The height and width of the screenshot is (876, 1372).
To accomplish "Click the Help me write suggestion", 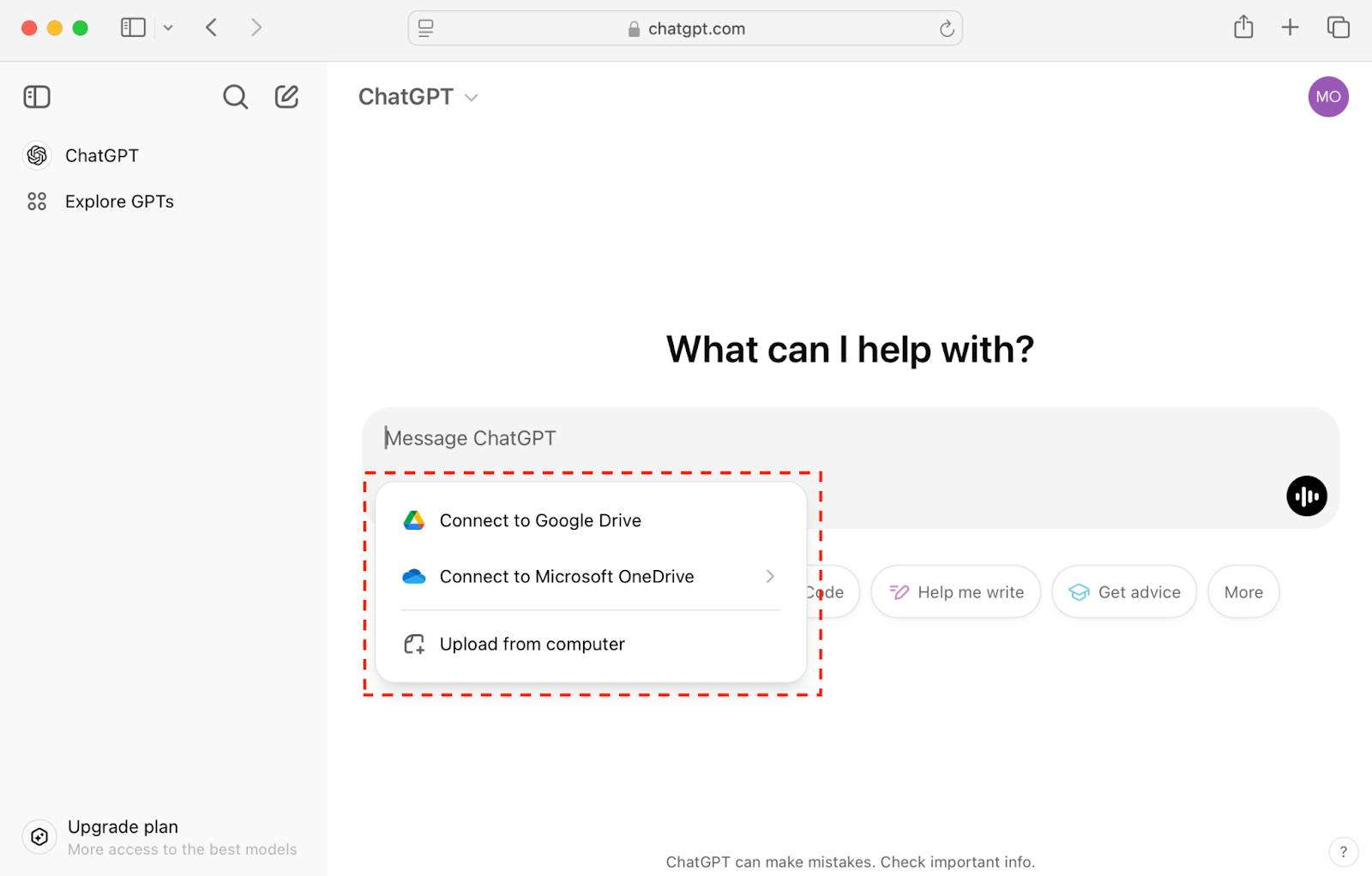I will [x=955, y=592].
